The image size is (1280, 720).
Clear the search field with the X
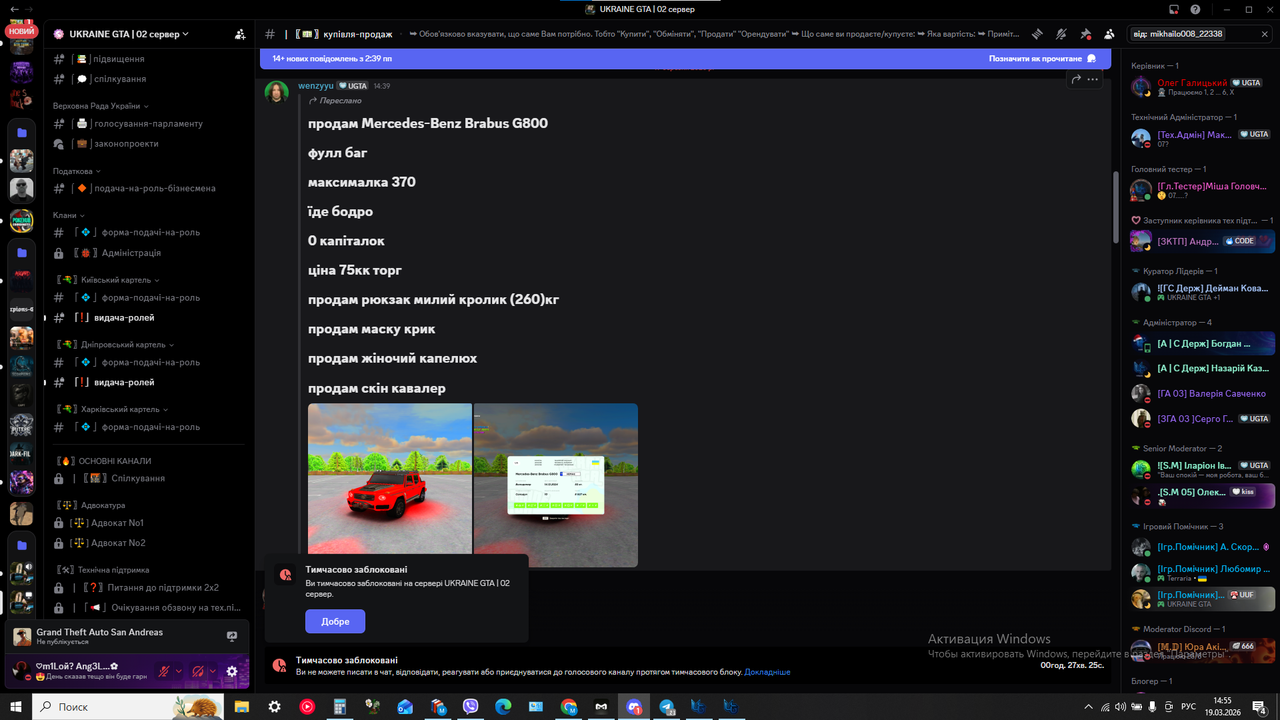[1265, 34]
